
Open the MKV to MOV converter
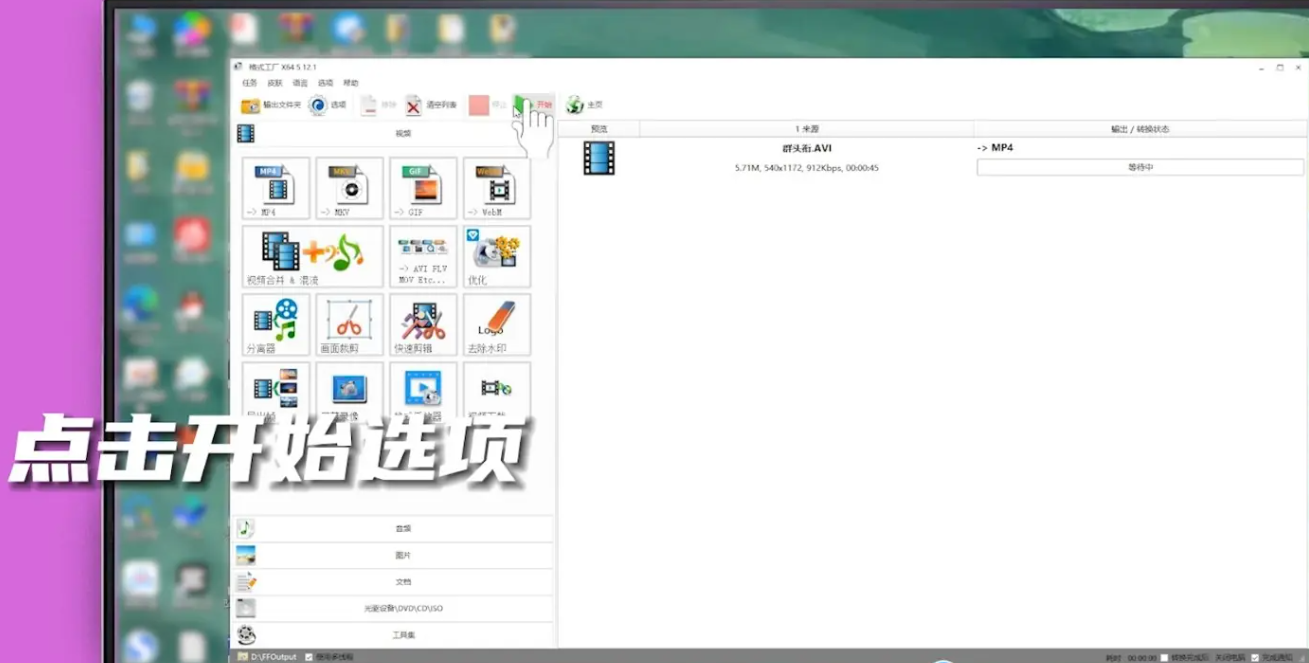pyautogui.click(x=348, y=188)
